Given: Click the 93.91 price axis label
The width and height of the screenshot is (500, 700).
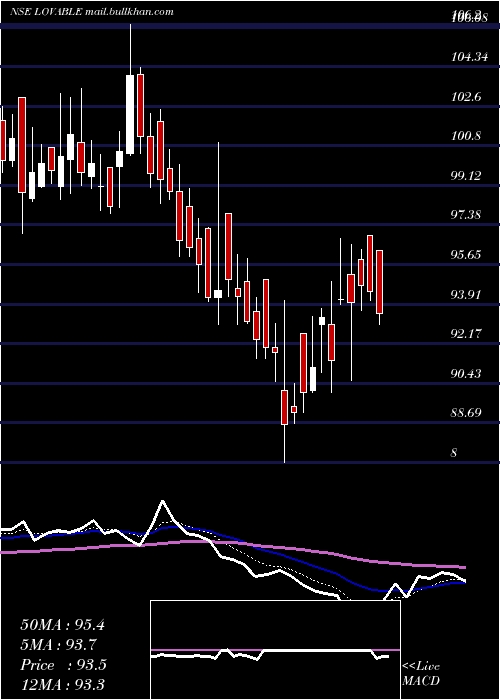Looking at the screenshot, I should (466, 294).
